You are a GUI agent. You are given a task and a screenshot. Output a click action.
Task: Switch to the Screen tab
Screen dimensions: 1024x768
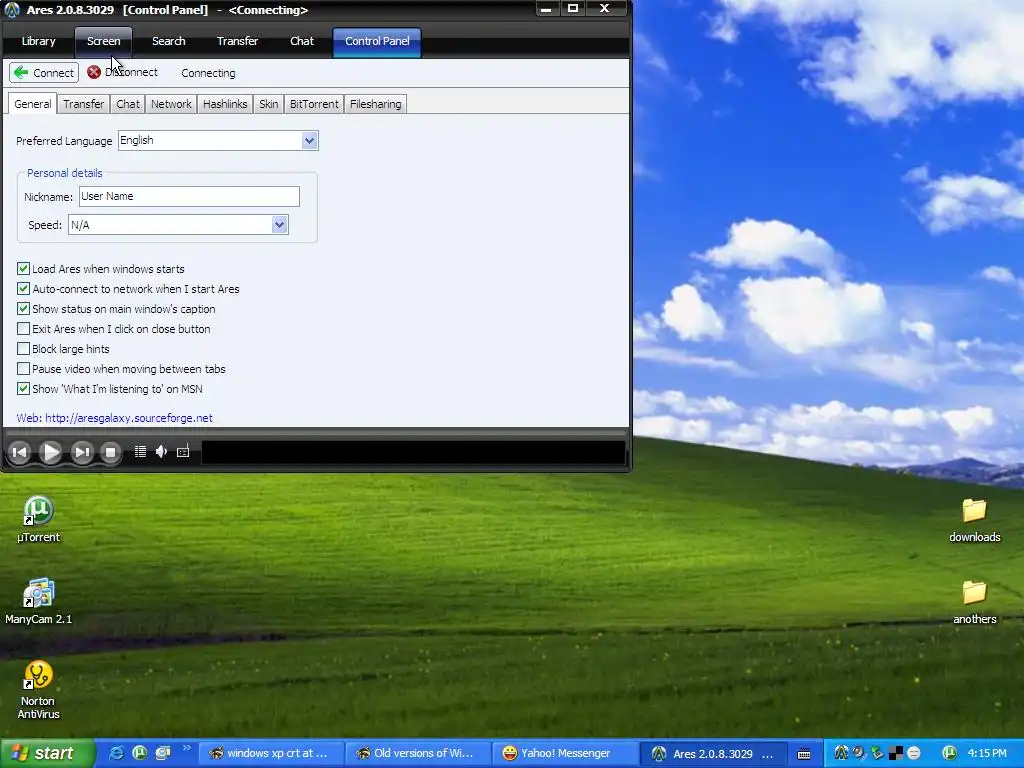tap(103, 41)
